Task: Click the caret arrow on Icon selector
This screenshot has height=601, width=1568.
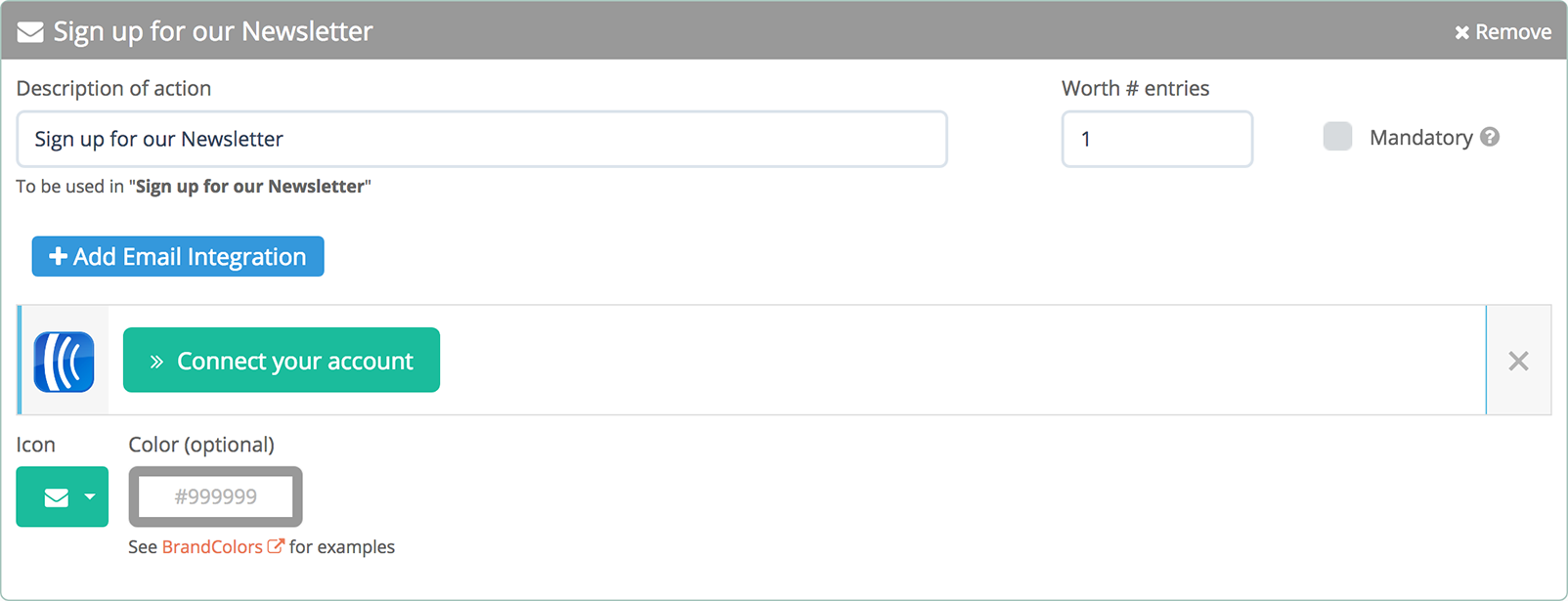Action: point(90,496)
